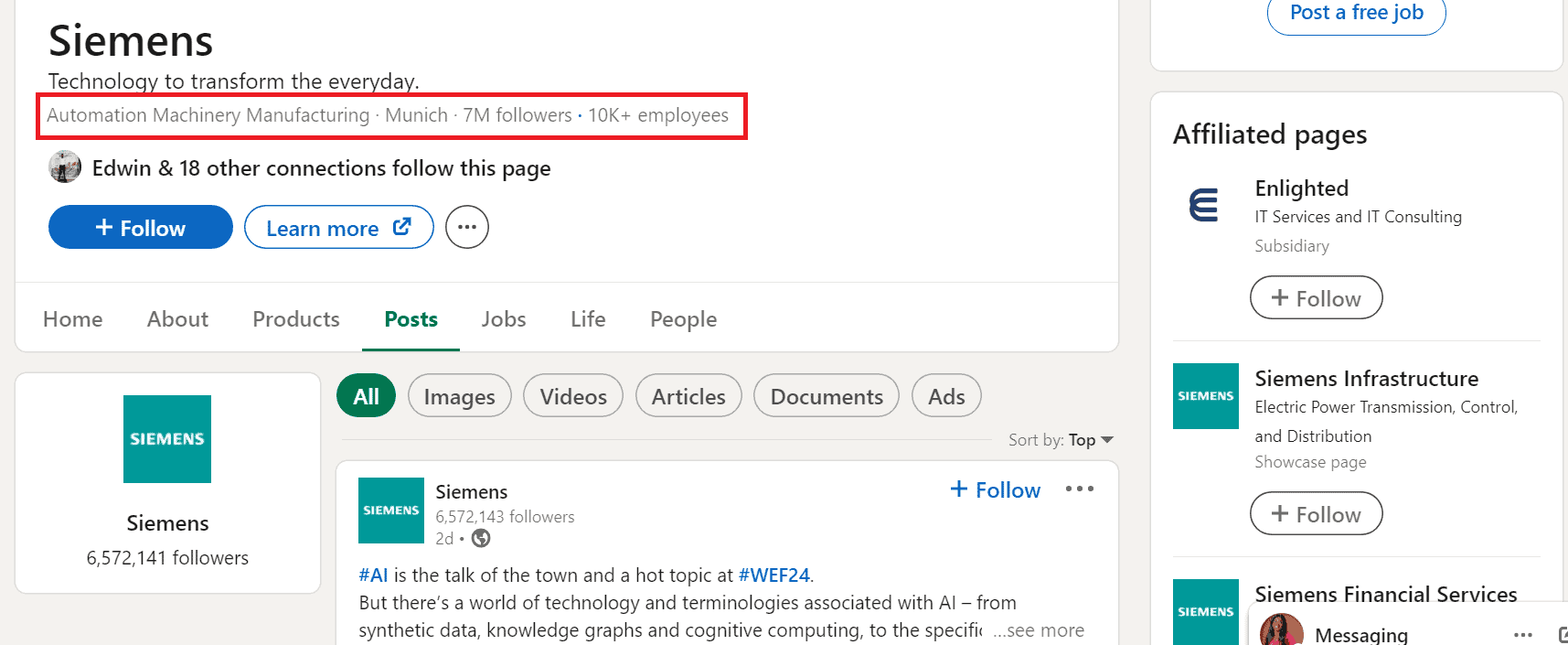Click the 10K+ employees link

point(658,115)
